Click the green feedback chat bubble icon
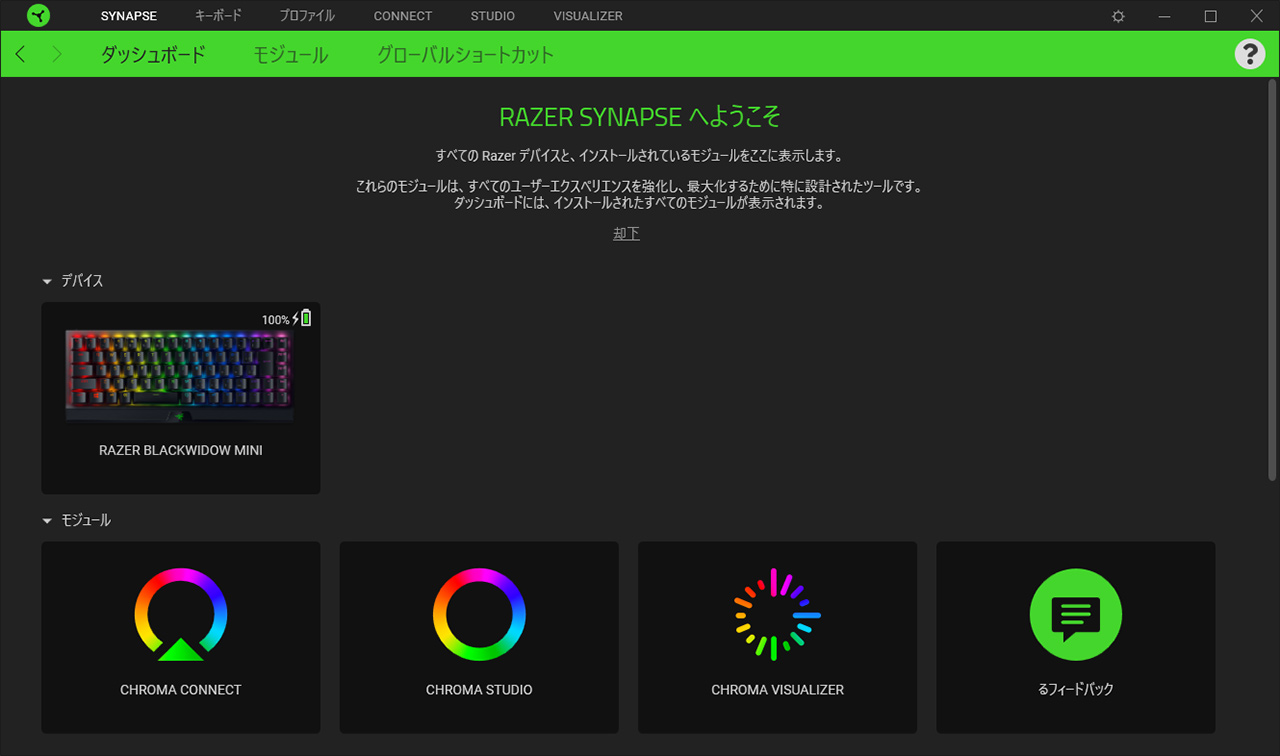 point(1075,614)
